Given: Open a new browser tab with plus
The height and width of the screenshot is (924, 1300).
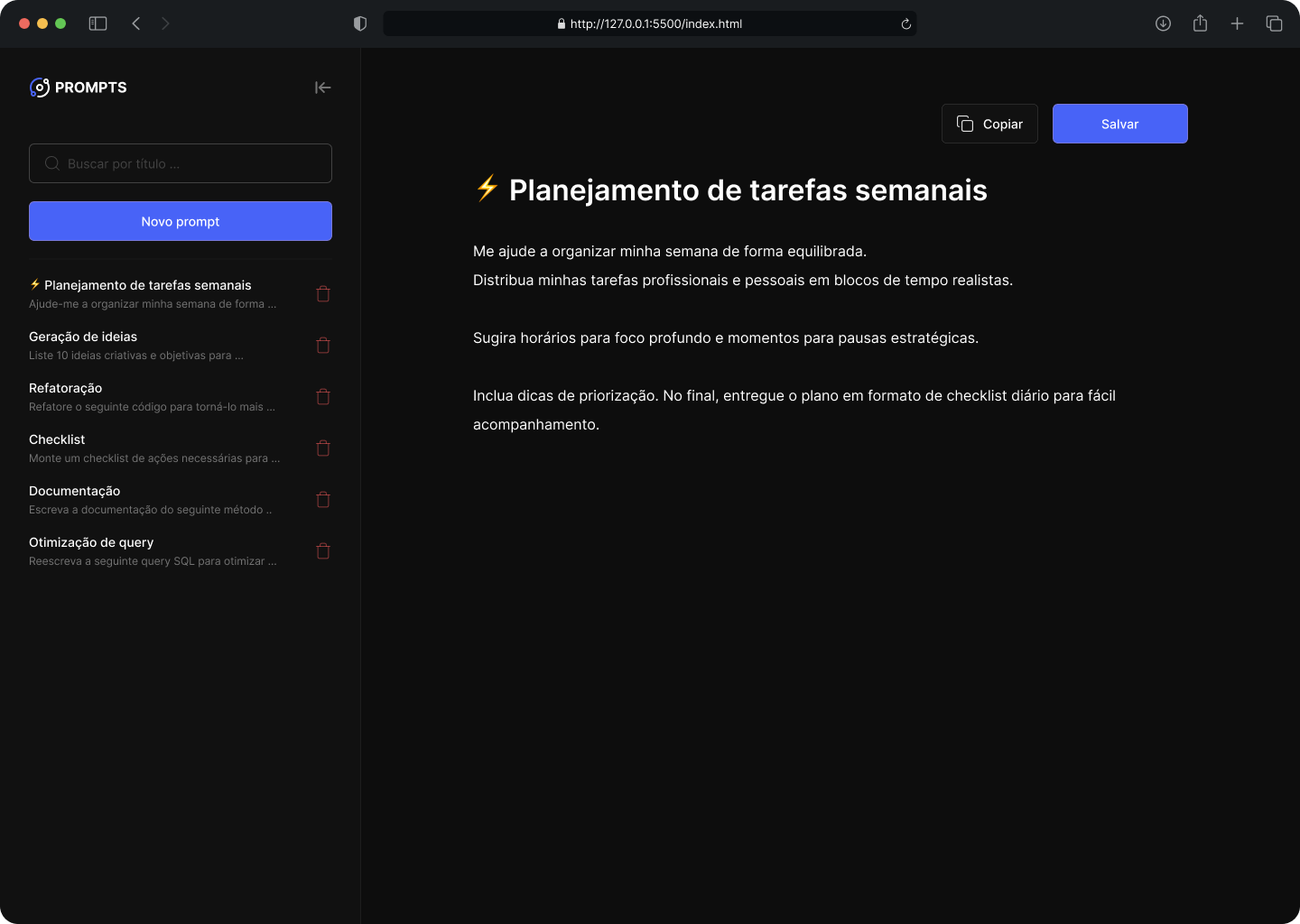Looking at the screenshot, I should click(x=1237, y=23).
